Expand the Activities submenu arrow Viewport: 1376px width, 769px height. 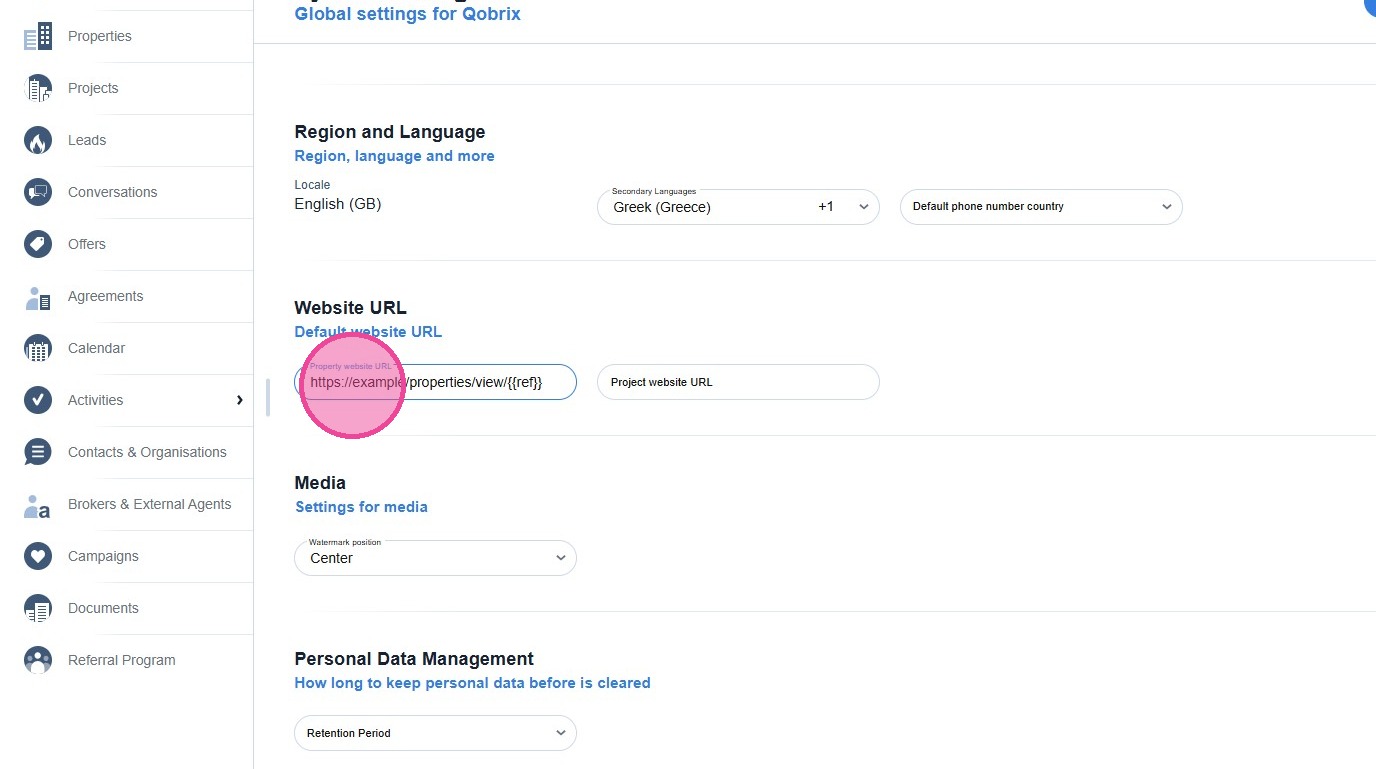tap(239, 400)
